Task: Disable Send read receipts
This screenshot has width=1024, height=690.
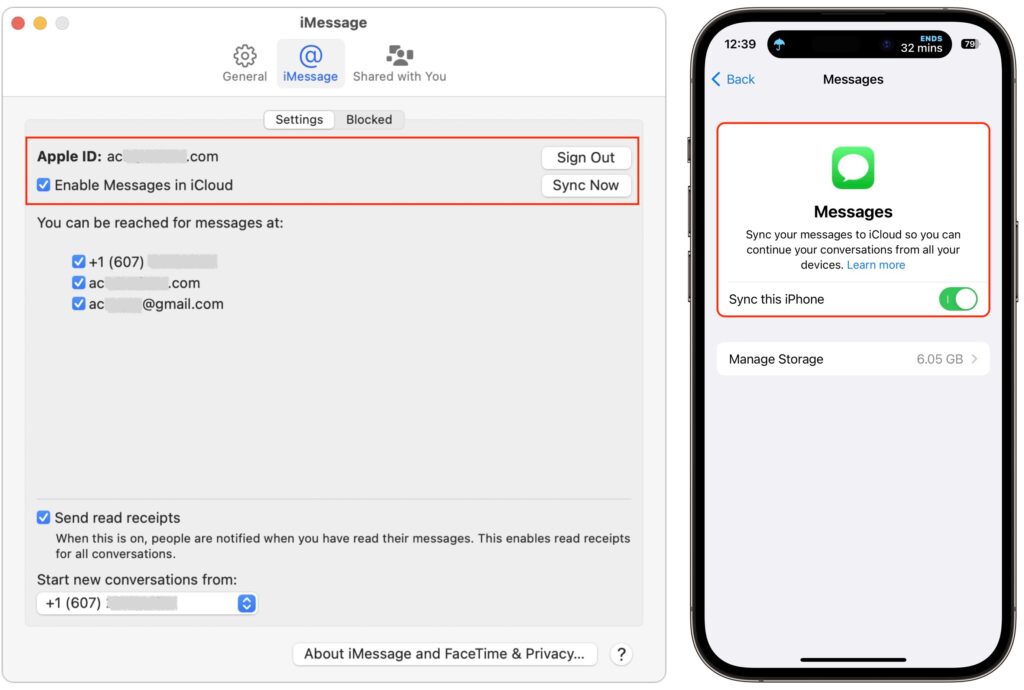Action: coord(42,517)
